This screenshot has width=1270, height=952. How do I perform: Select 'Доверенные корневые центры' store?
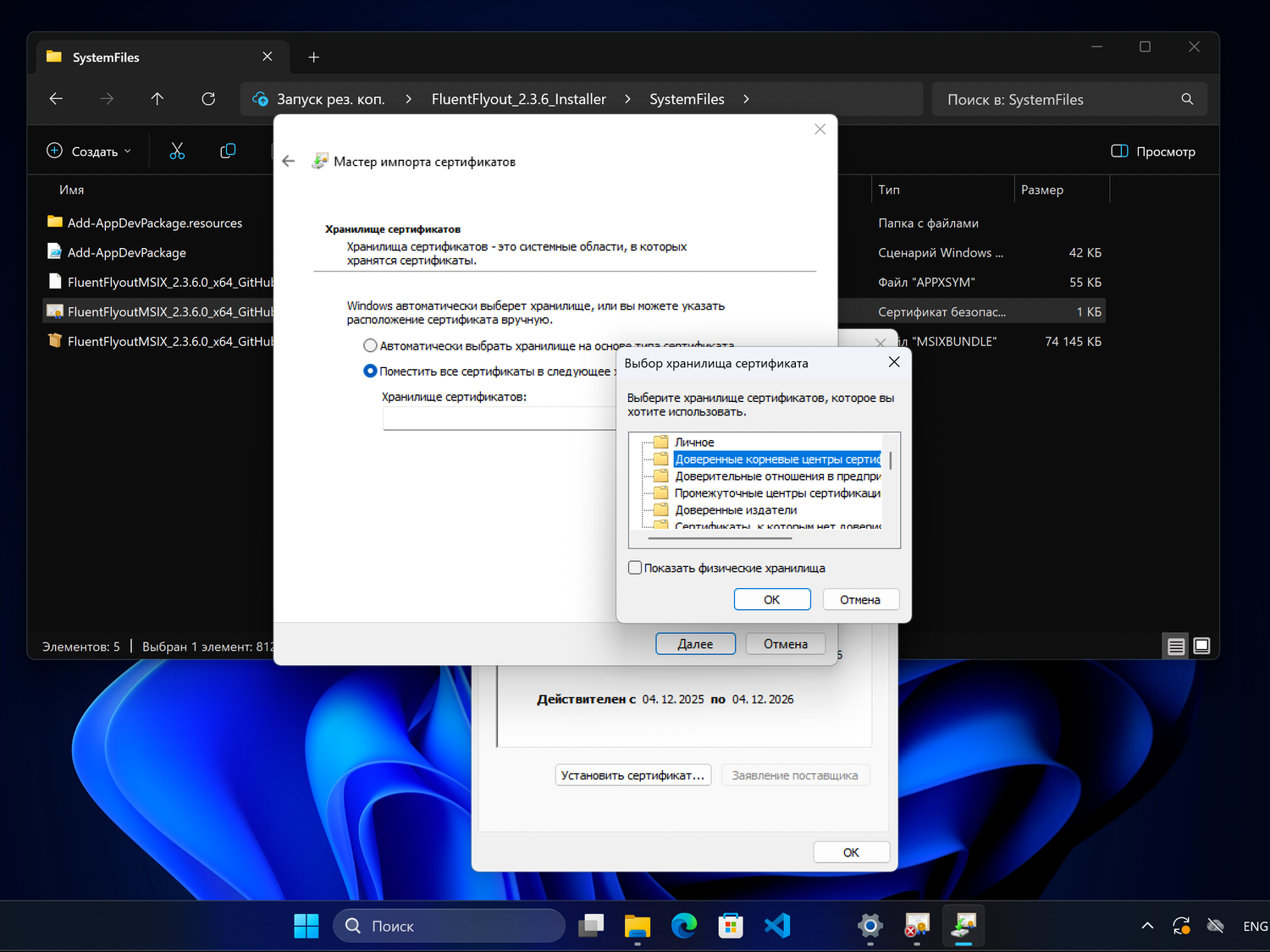(778, 459)
